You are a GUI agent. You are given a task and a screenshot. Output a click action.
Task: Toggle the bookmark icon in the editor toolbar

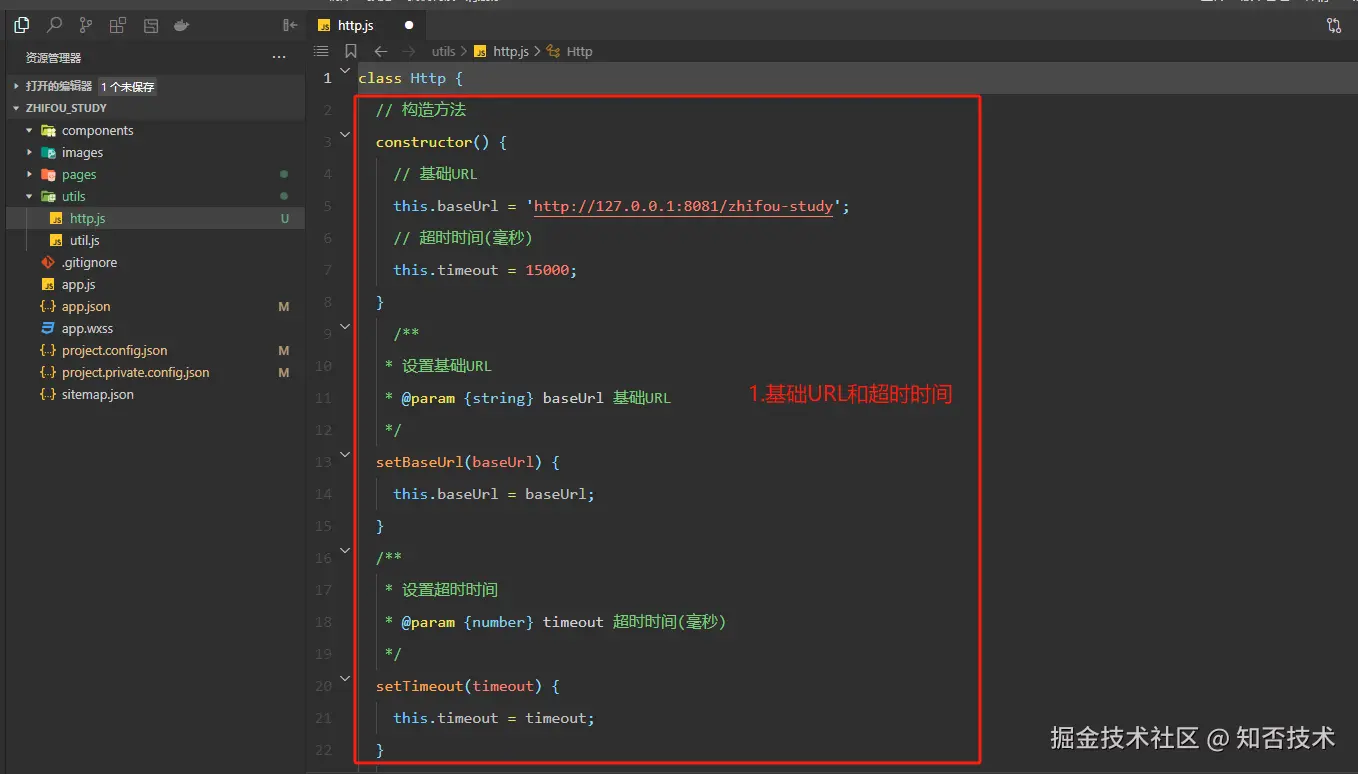350,51
